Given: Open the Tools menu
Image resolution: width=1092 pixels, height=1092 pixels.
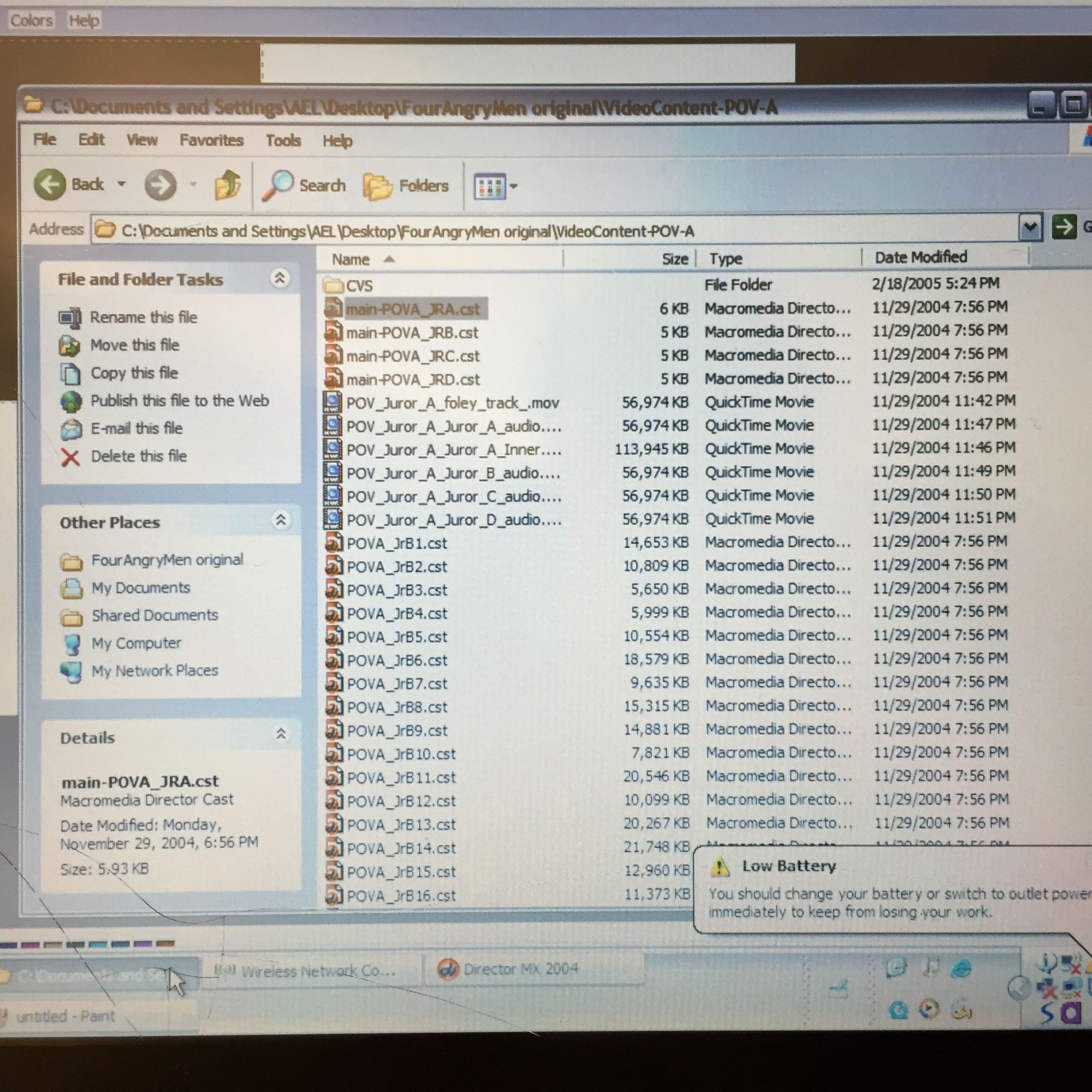Looking at the screenshot, I should (x=283, y=140).
